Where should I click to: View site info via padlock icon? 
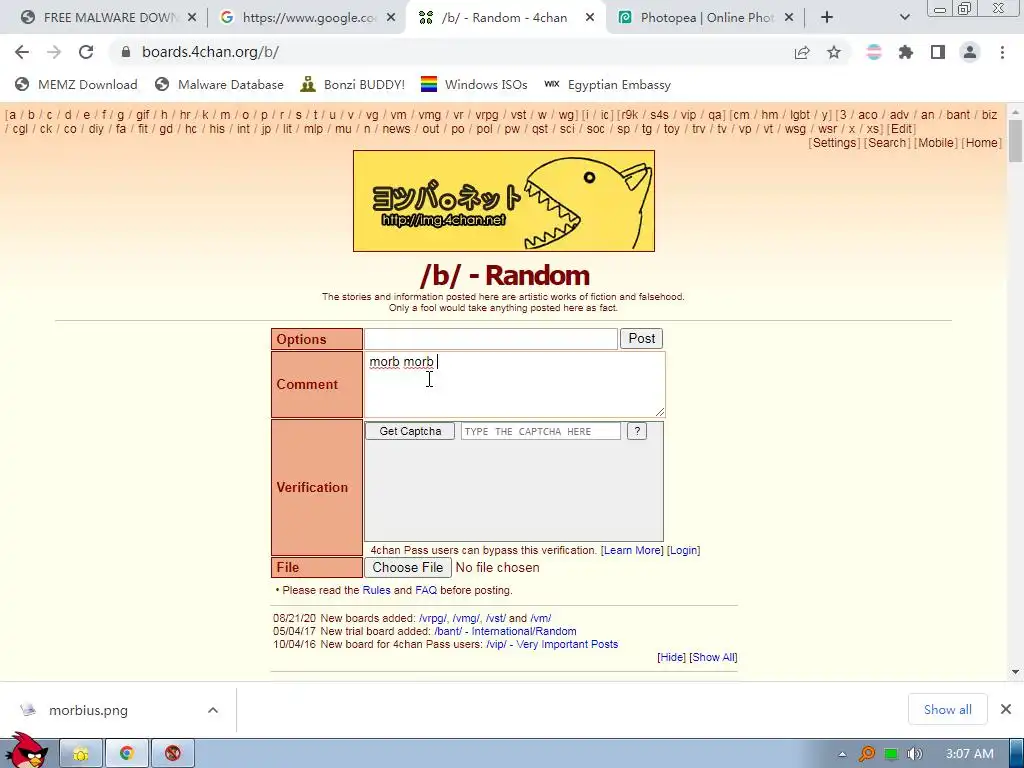(x=126, y=52)
